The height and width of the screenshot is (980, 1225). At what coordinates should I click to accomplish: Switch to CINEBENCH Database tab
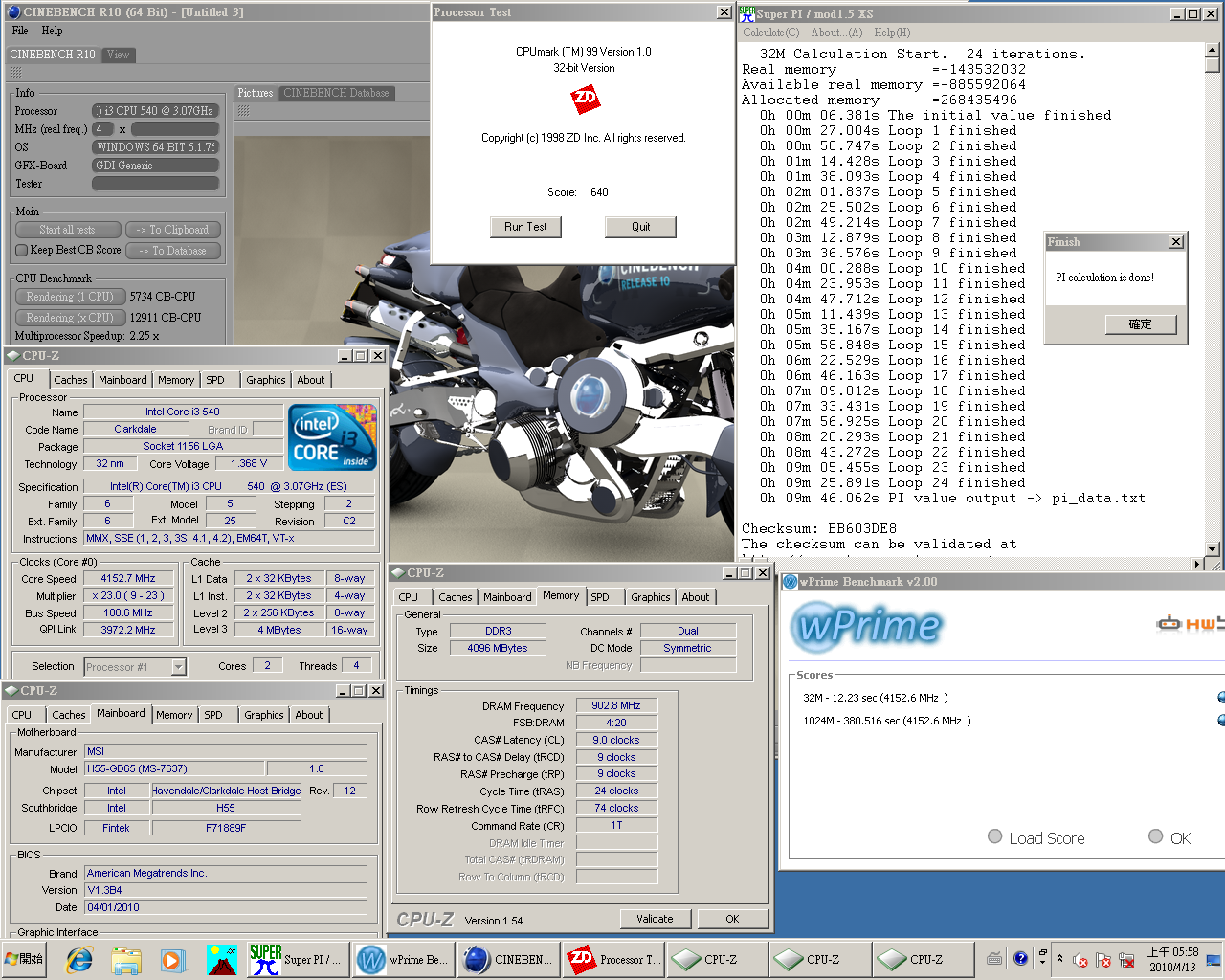(x=336, y=93)
